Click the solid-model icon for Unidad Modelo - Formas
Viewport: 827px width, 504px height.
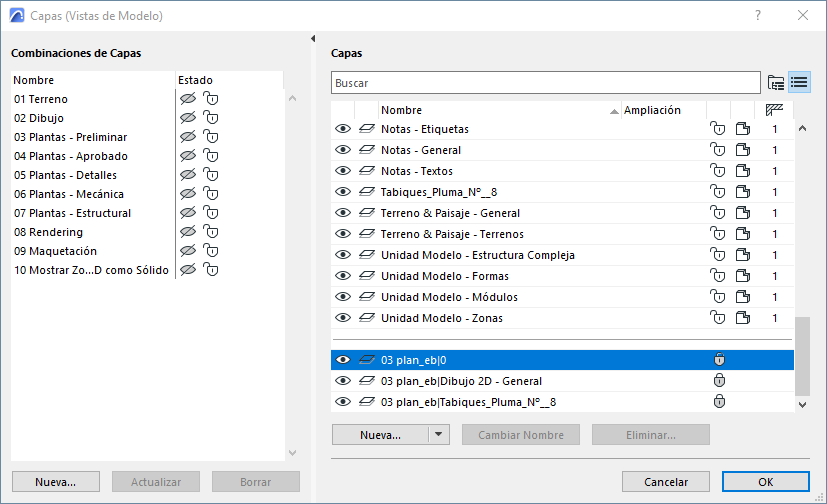(743, 276)
